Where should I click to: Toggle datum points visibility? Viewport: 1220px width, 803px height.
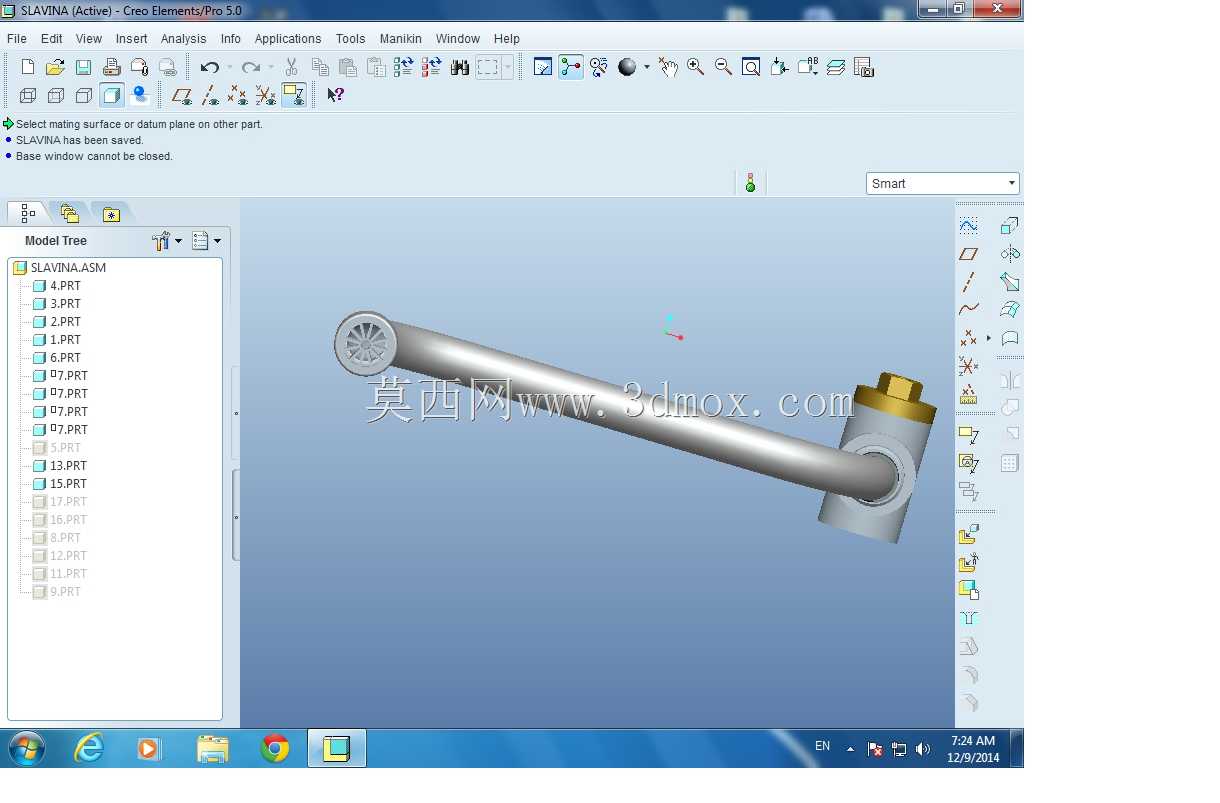coord(237,95)
